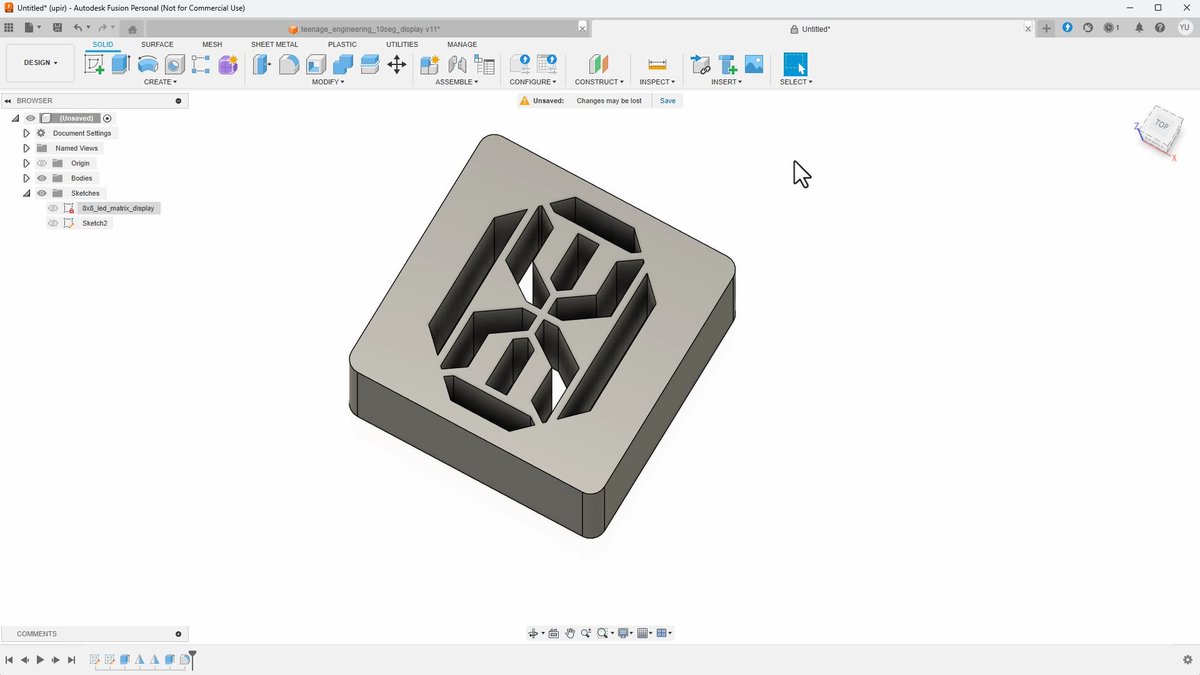Hide the Sketches folder with eye icon

(x=42, y=193)
